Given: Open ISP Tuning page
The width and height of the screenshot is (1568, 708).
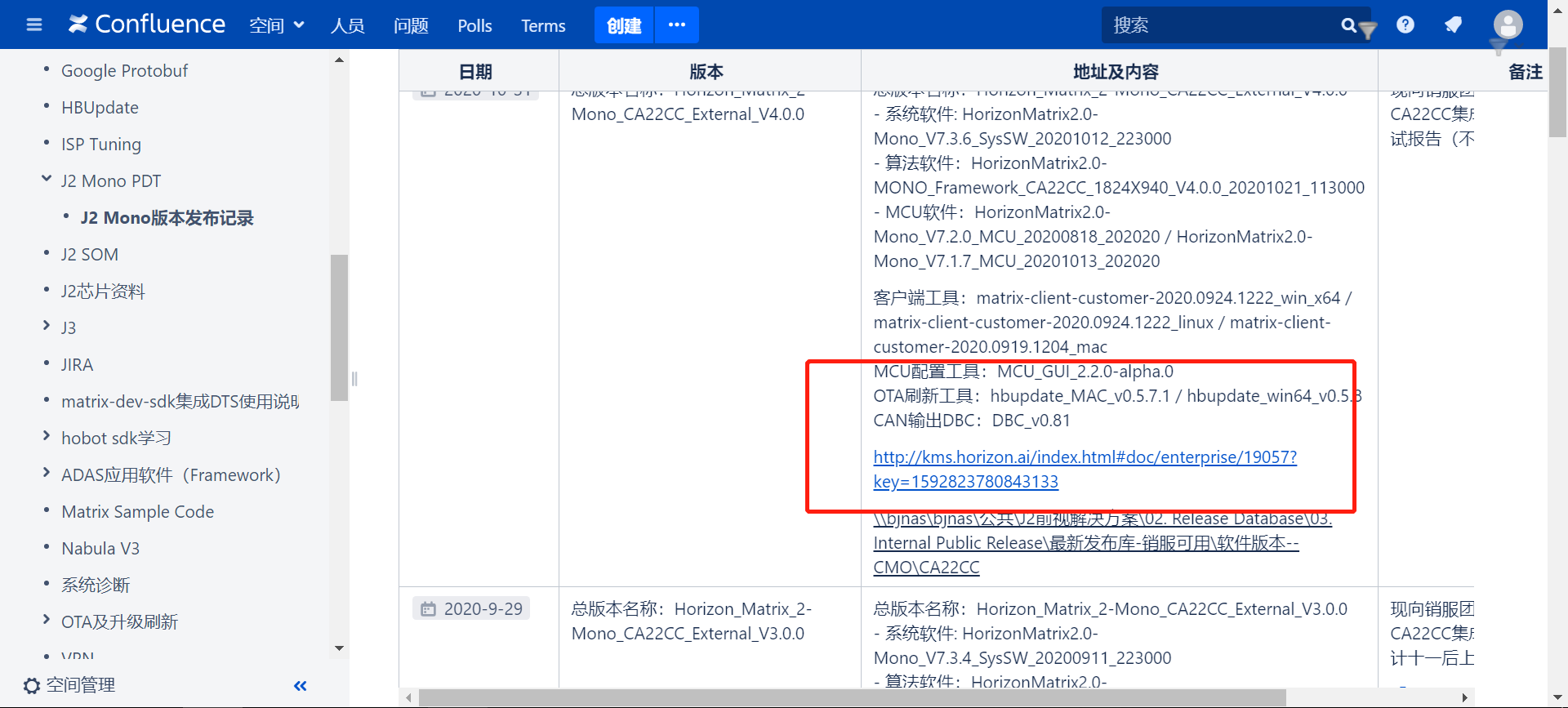Looking at the screenshot, I should [101, 145].
